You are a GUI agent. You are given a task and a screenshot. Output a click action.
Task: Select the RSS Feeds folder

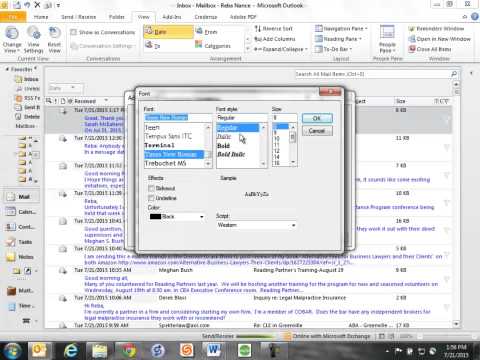[x=27, y=98]
